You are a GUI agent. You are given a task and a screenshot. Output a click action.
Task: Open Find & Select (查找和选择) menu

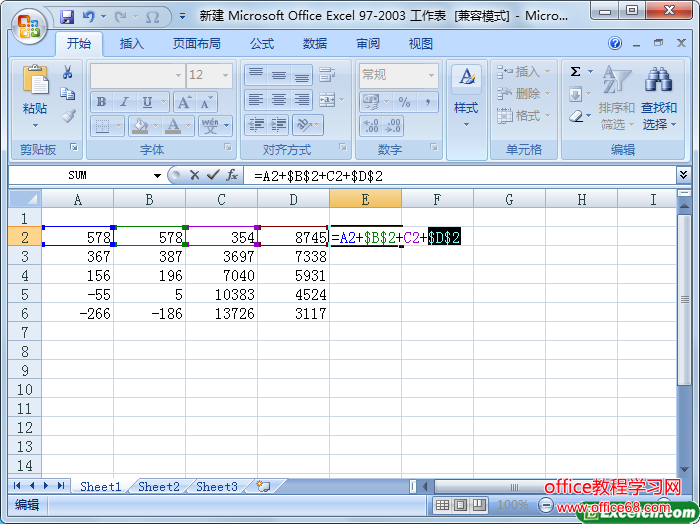pyautogui.click(x=659, y=98)
